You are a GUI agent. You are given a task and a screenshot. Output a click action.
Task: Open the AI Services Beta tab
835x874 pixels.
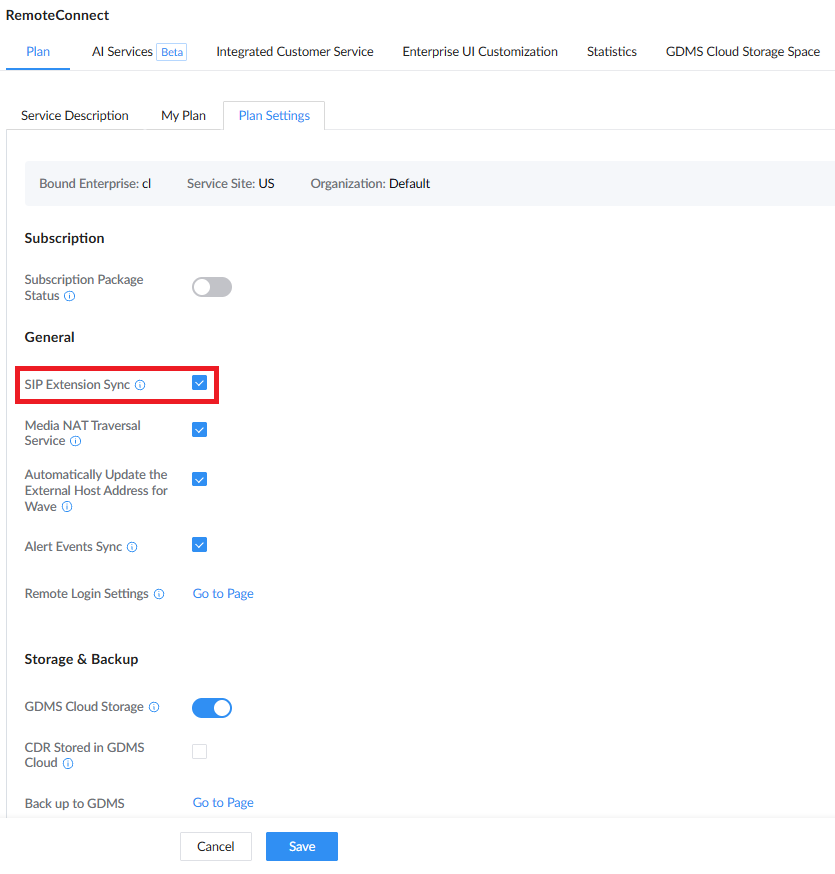(139, 52)
